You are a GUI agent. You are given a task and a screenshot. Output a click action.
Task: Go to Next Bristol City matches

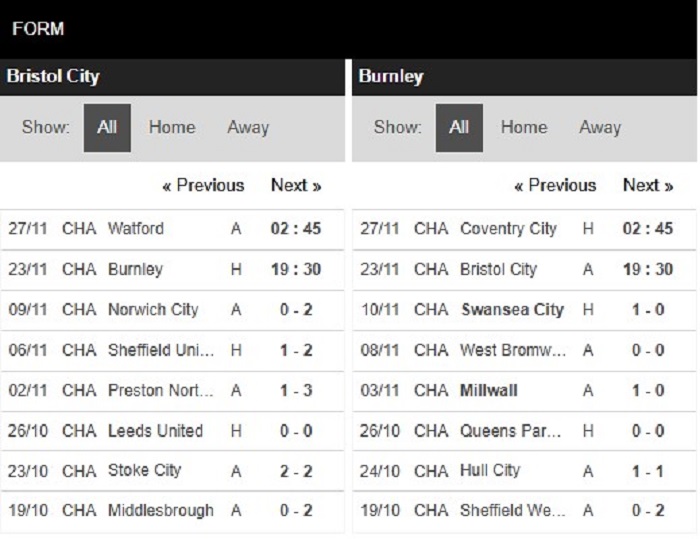coord(296,185)
